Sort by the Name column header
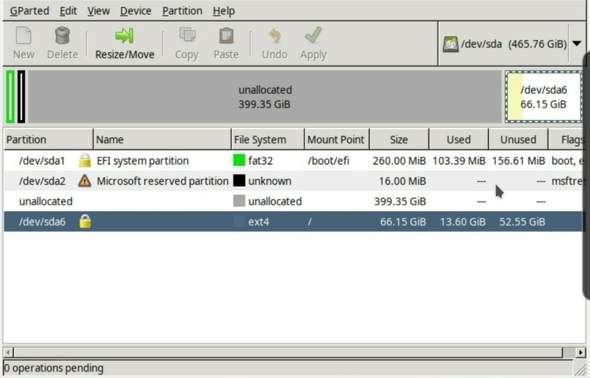 pyautogui.click(x=162, y=140)
